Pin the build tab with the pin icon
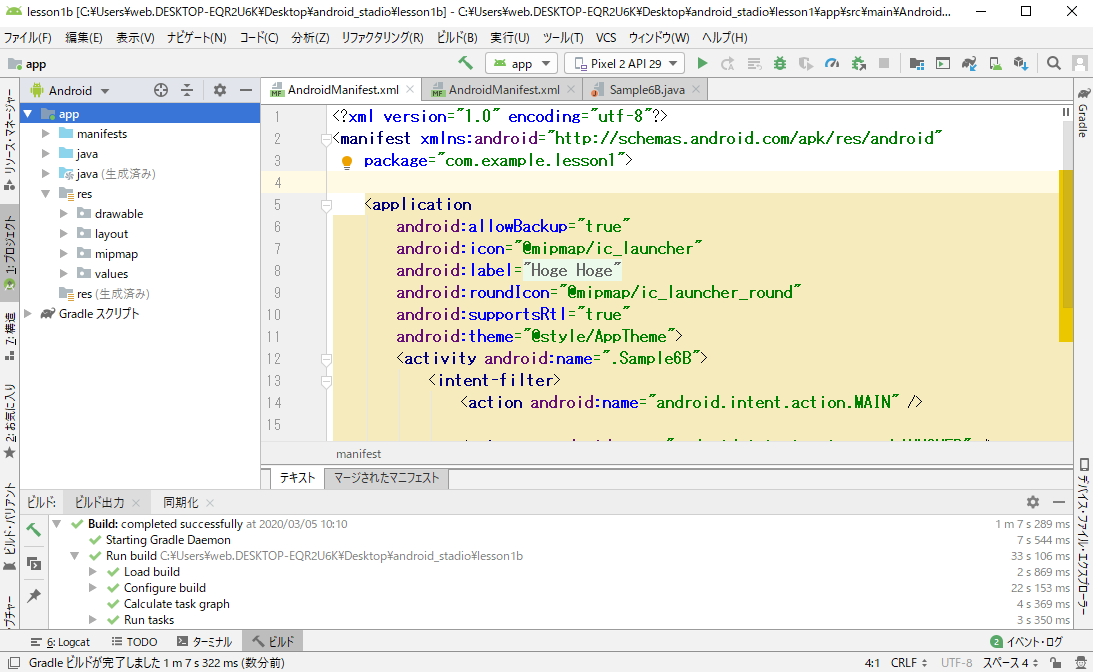Image resolution: width=1093 pixels, height=672 pixels. pos(33,596)
